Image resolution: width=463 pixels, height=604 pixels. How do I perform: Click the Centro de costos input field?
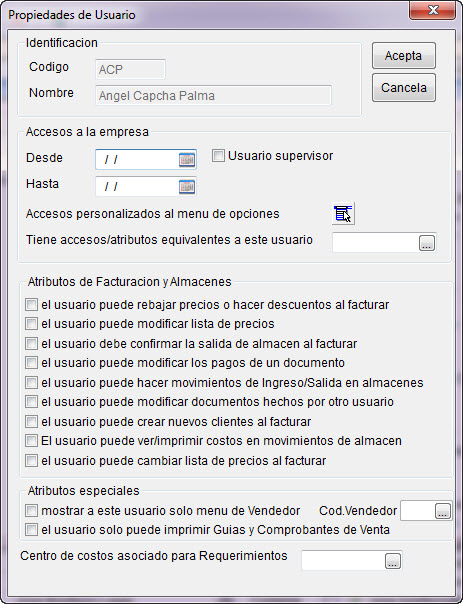343,560
